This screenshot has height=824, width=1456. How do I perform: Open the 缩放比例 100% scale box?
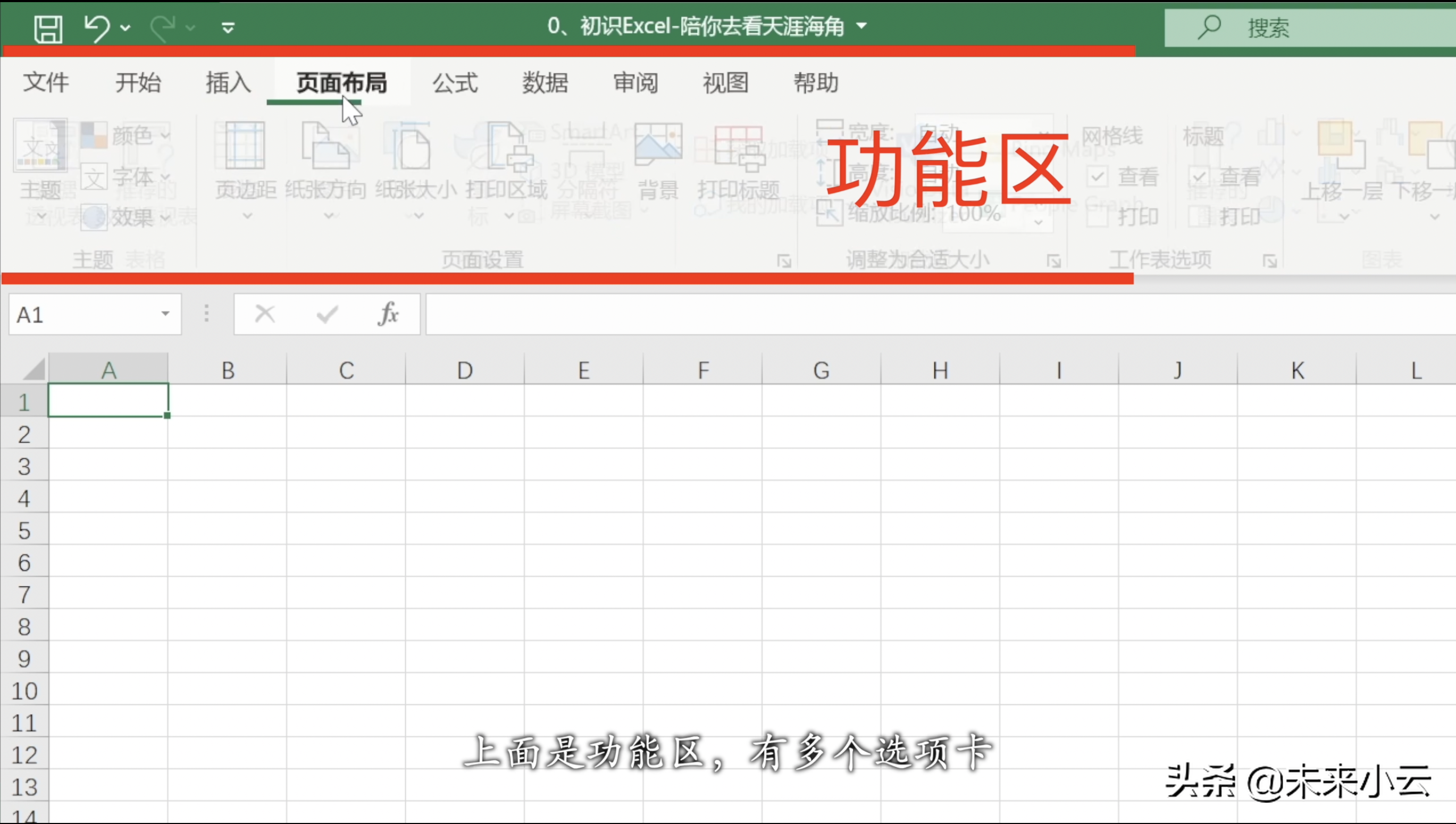click(x=998, y=214)
